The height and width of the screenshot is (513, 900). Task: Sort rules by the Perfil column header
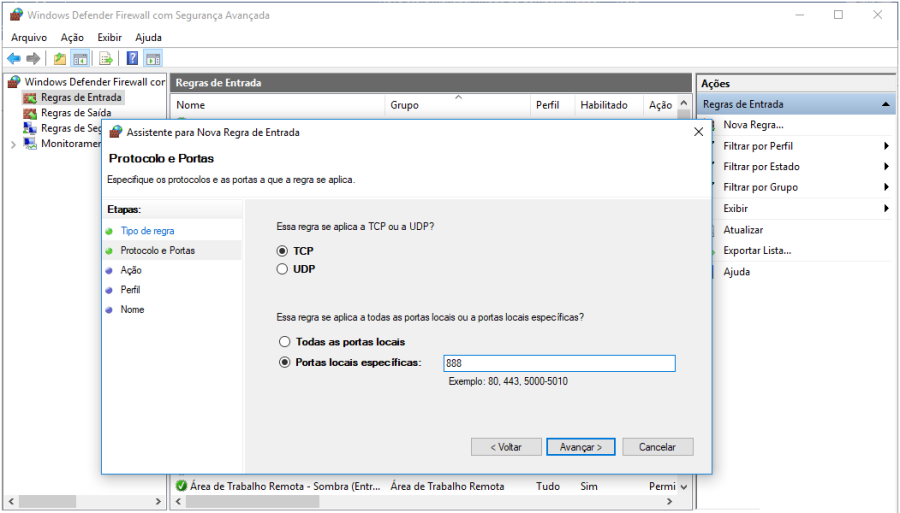pyautogui.click(x=552, y=105)
